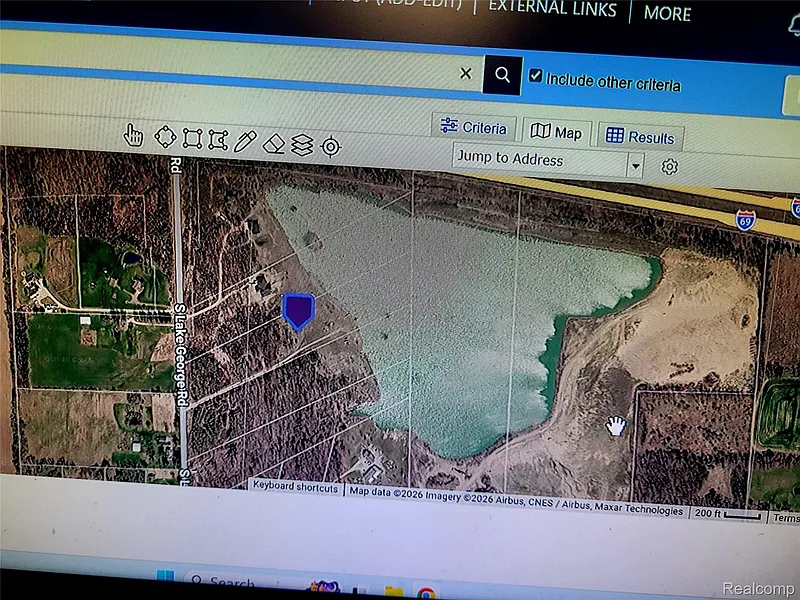The image size is (800, 600).
Task: Uncheck Include other criteria checkbox
Action: click(535, 76)
